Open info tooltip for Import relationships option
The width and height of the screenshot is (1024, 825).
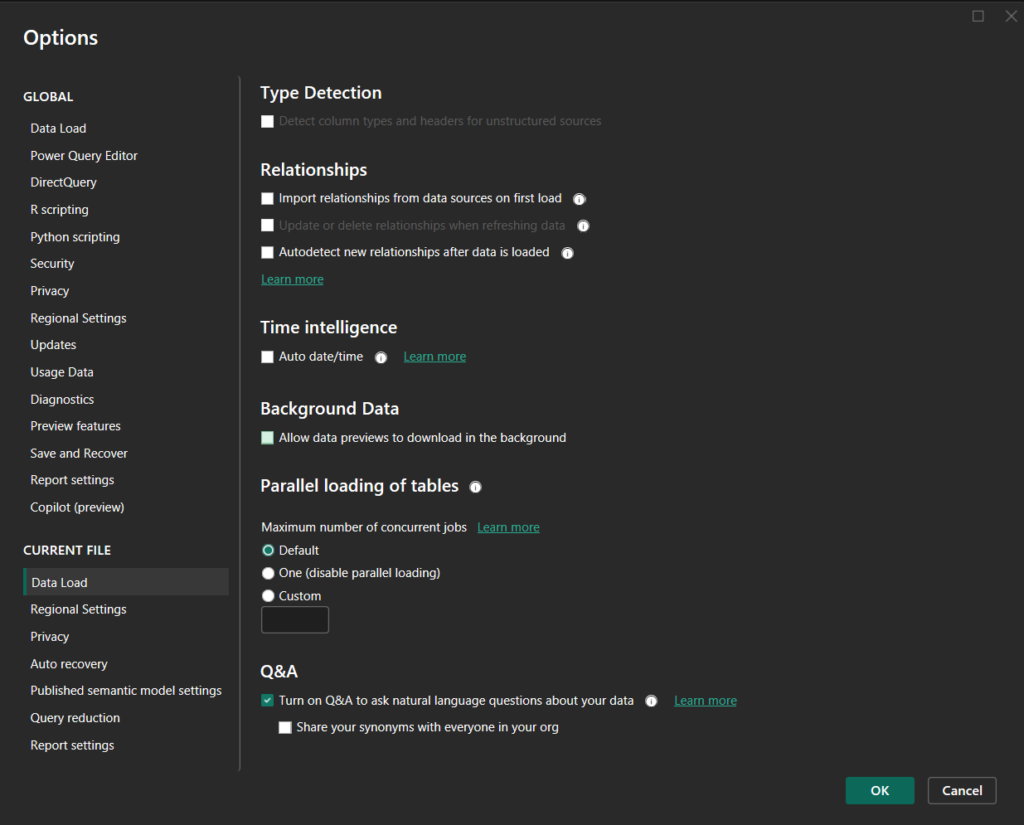579,198
